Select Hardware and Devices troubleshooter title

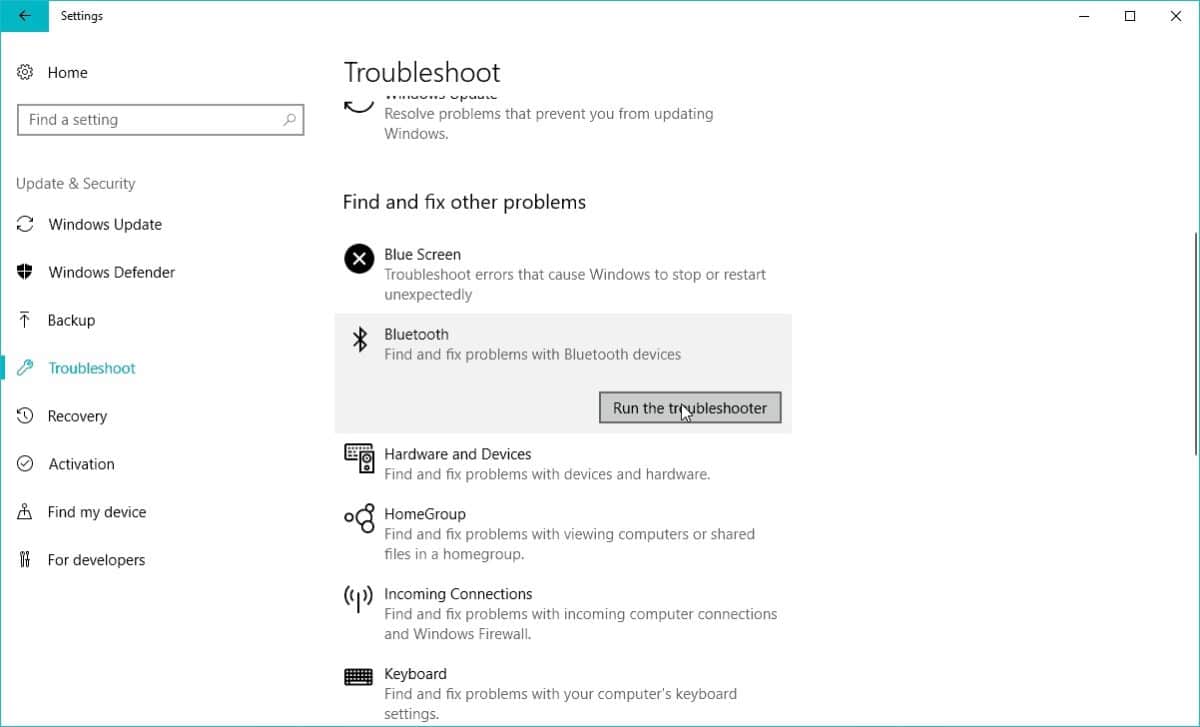pos(458,454)
